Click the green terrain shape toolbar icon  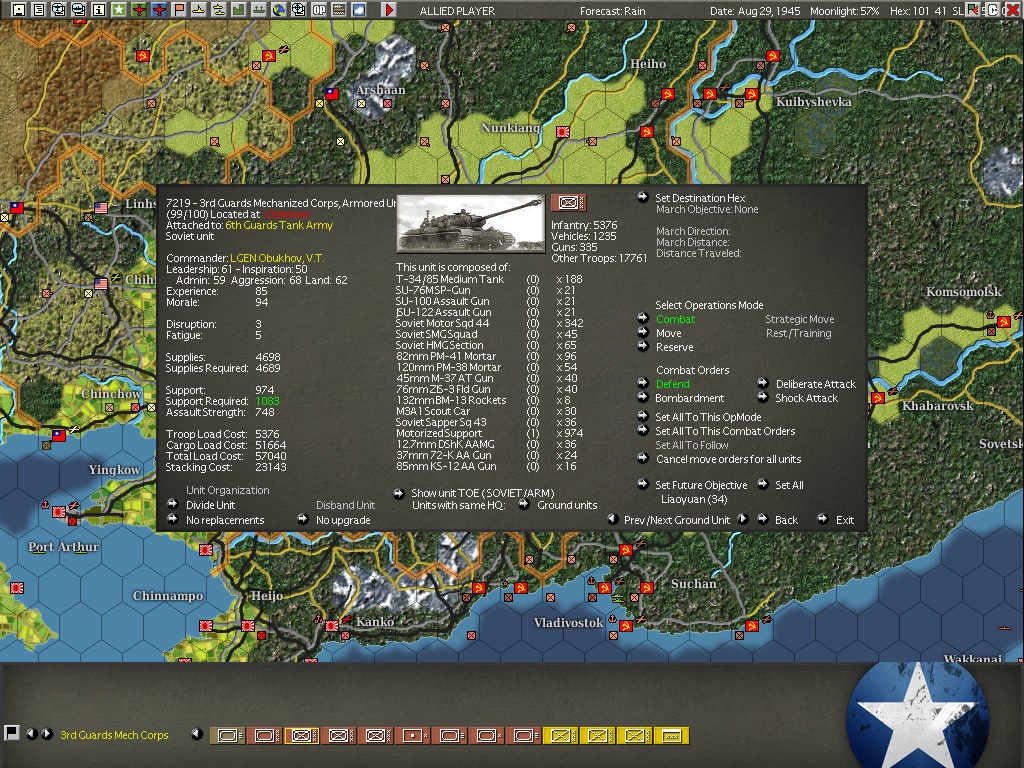tap(238, 10)
